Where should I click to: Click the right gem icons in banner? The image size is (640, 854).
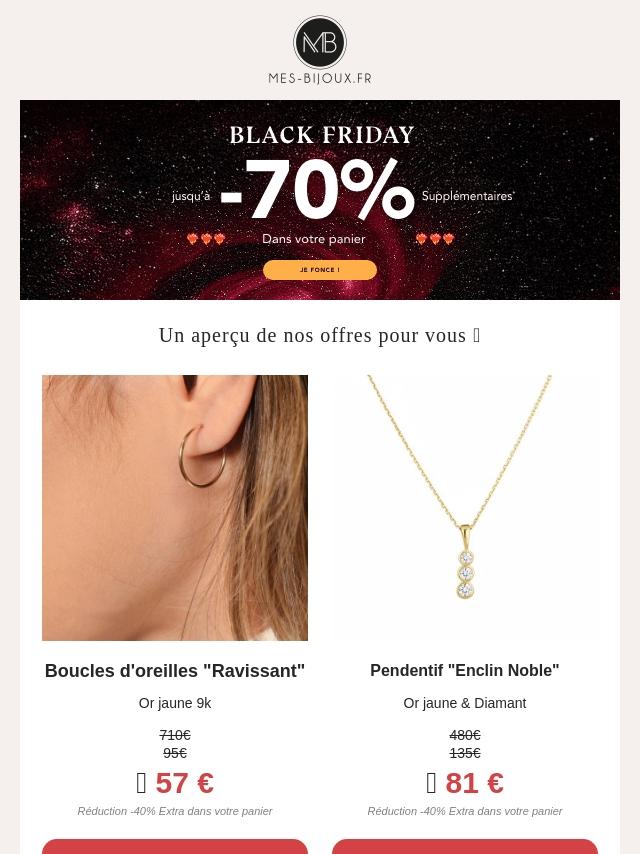[x=435, y=239]
